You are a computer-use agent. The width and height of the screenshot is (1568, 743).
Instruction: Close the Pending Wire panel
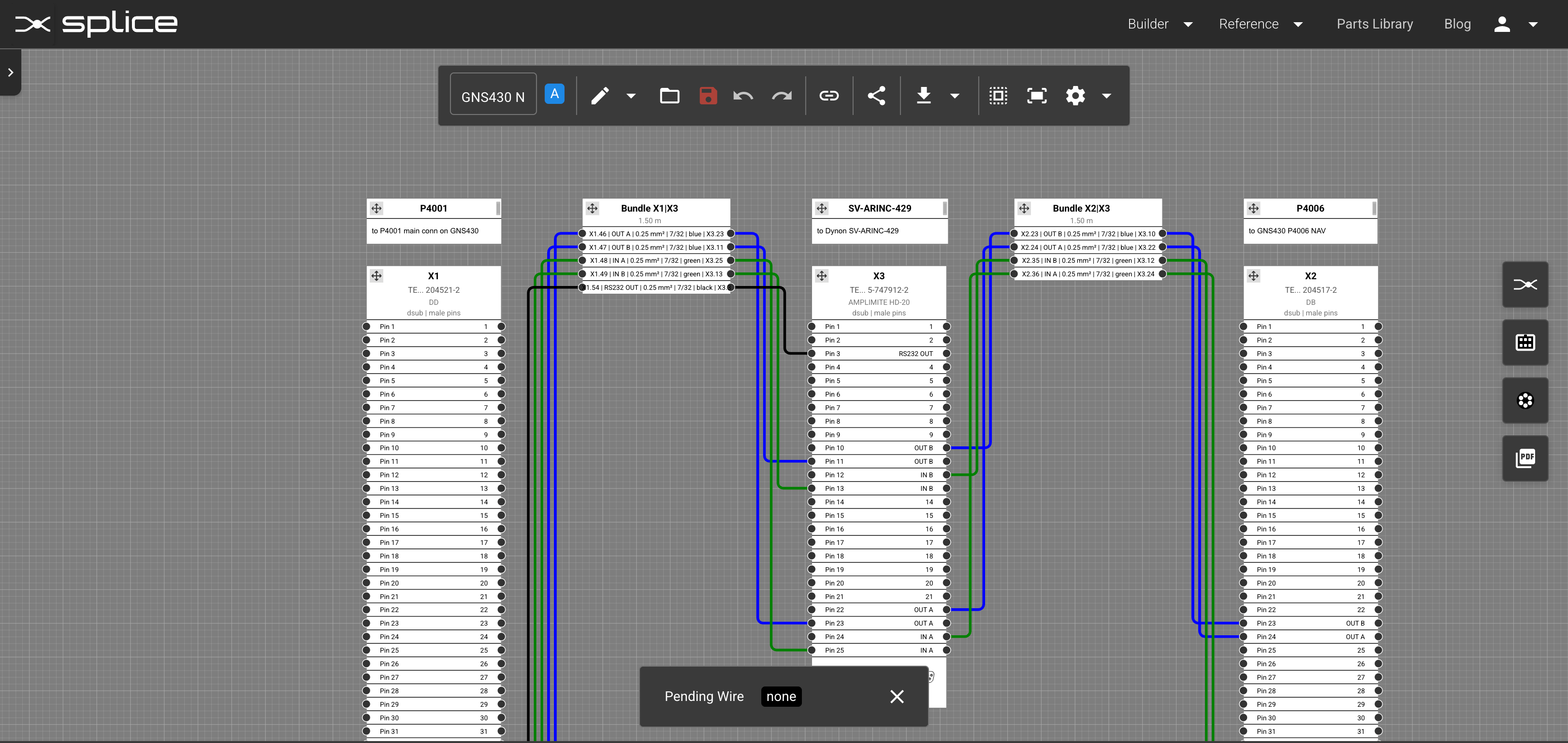pyautogui.click(x=897, y=696)
